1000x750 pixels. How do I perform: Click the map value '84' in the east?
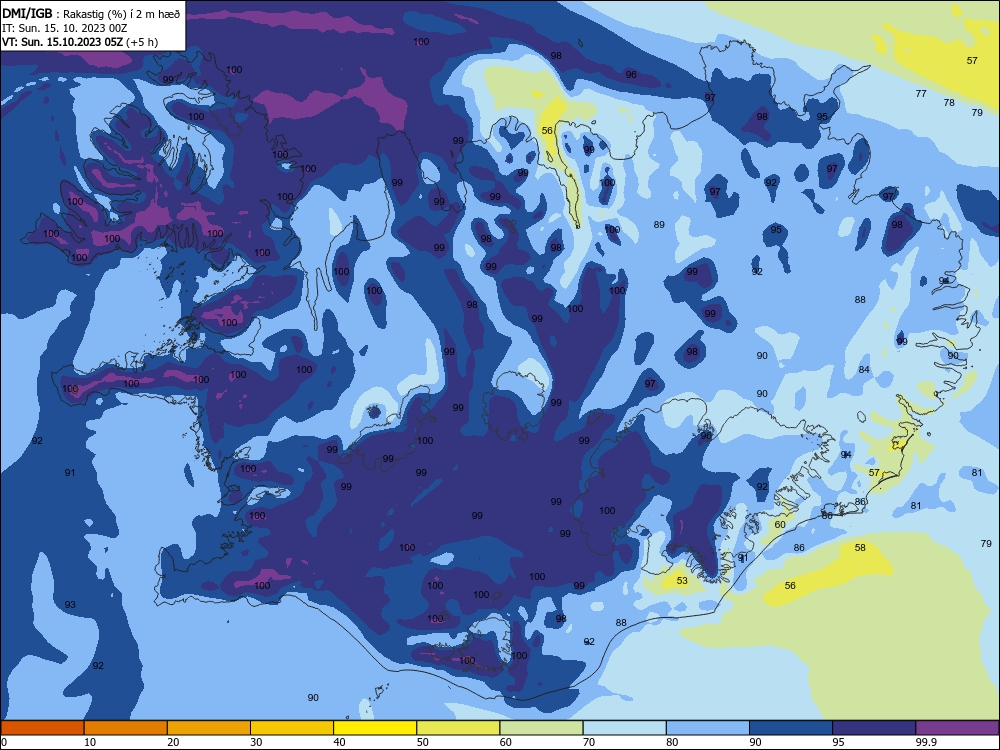(864, 369)
